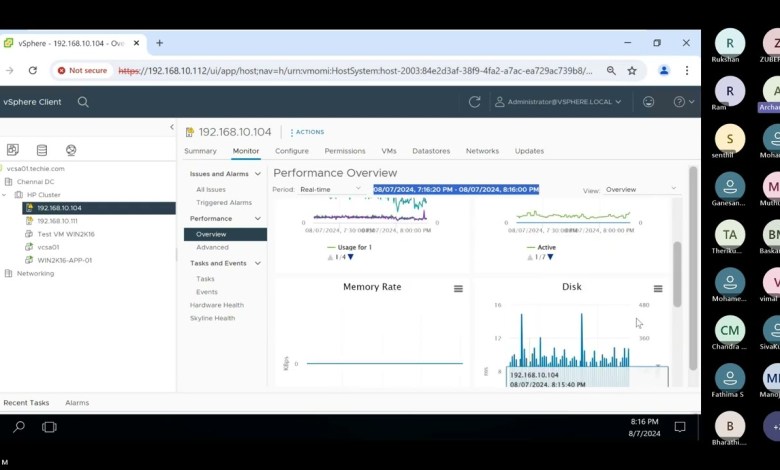
Task: Open Triggered Alarms
Action: [x=224, y=203]
